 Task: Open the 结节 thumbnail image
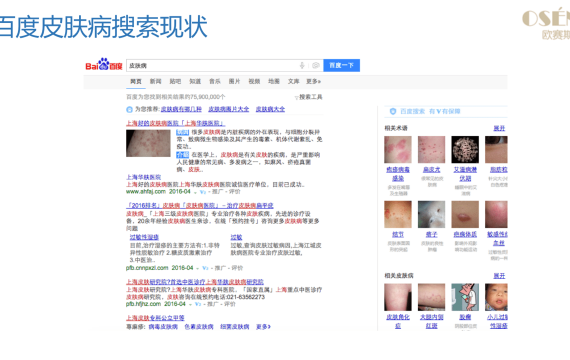(398, 215)
